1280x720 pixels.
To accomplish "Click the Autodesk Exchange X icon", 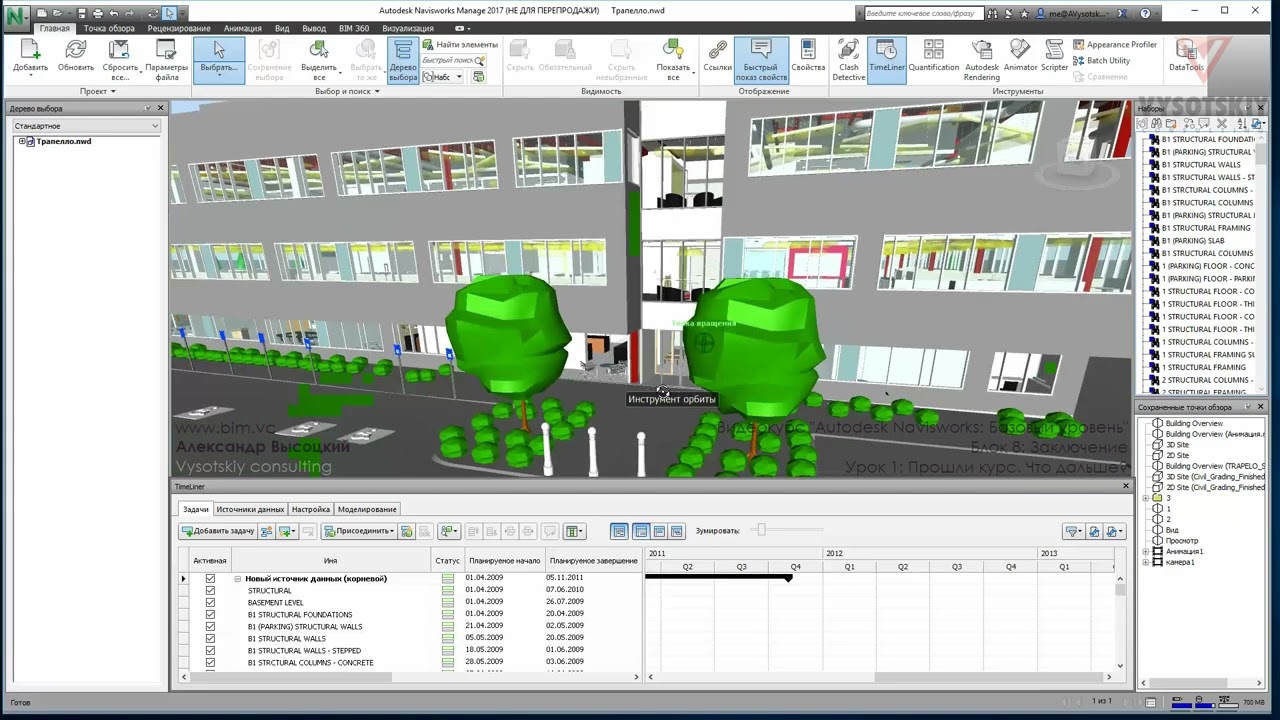I will tap(1122, 13).
